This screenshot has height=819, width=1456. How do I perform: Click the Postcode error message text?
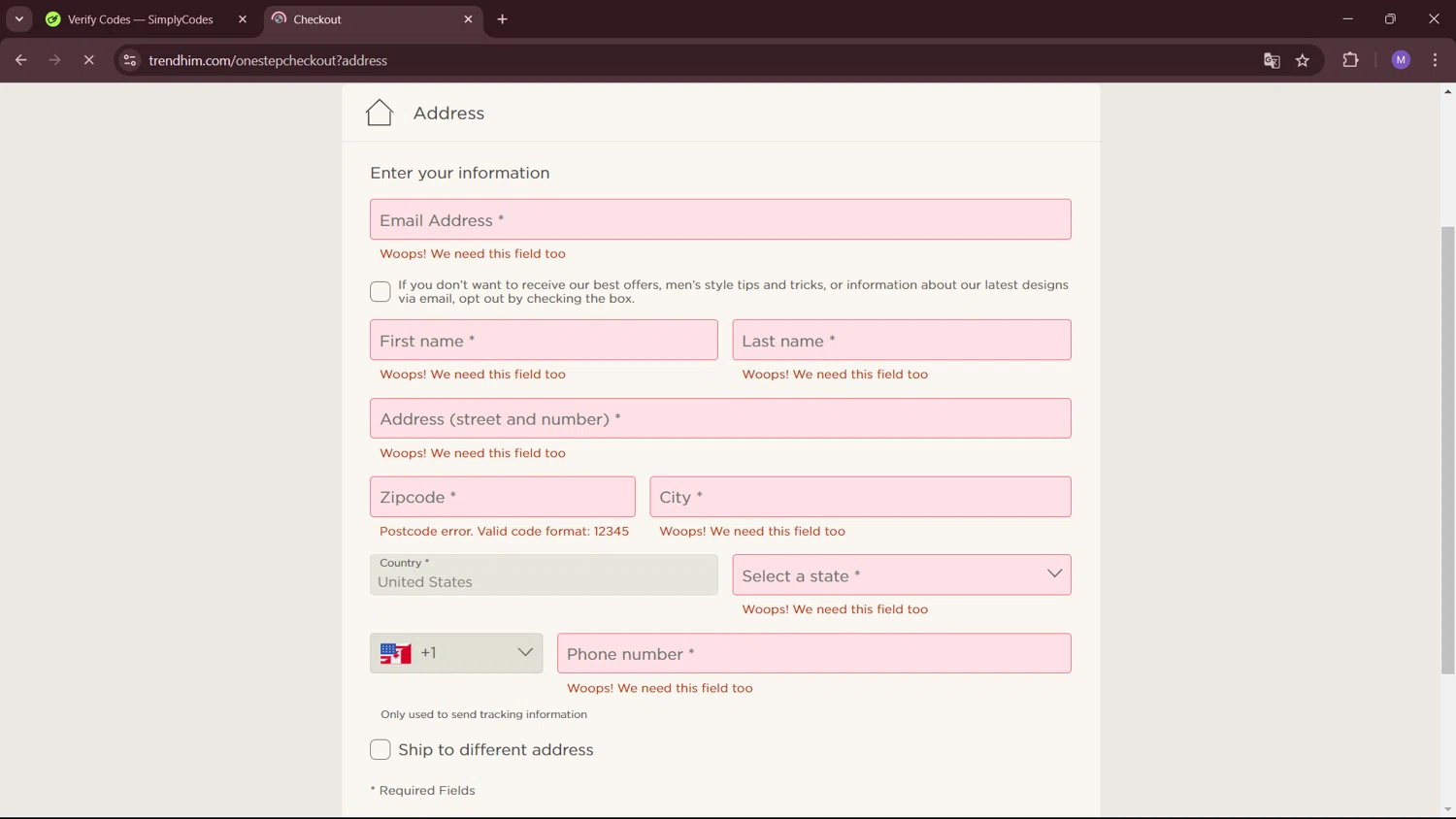point(504,531)
